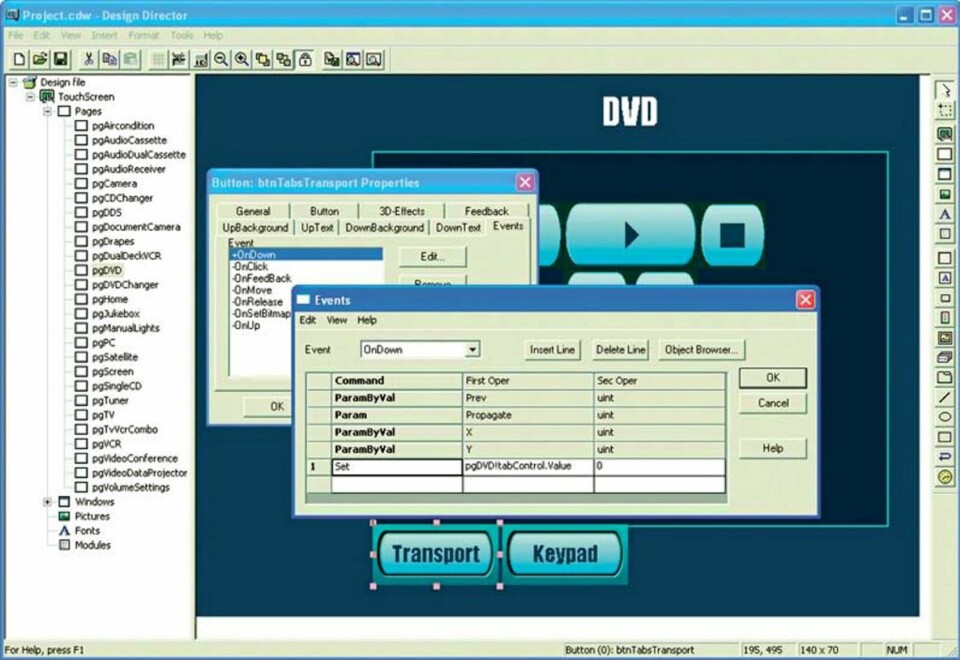Click the Keypad button on the canvas
The image size is (960, 660).
click(565, 554)
